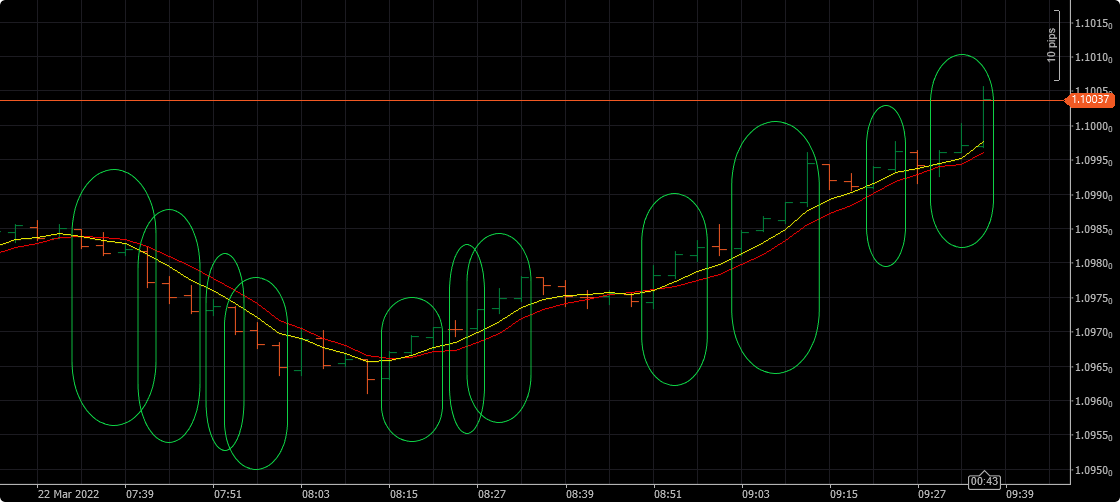Click the 1.0955 price axis label
Viewport: 1120px width, 502px height.
tap(1094, 436)
